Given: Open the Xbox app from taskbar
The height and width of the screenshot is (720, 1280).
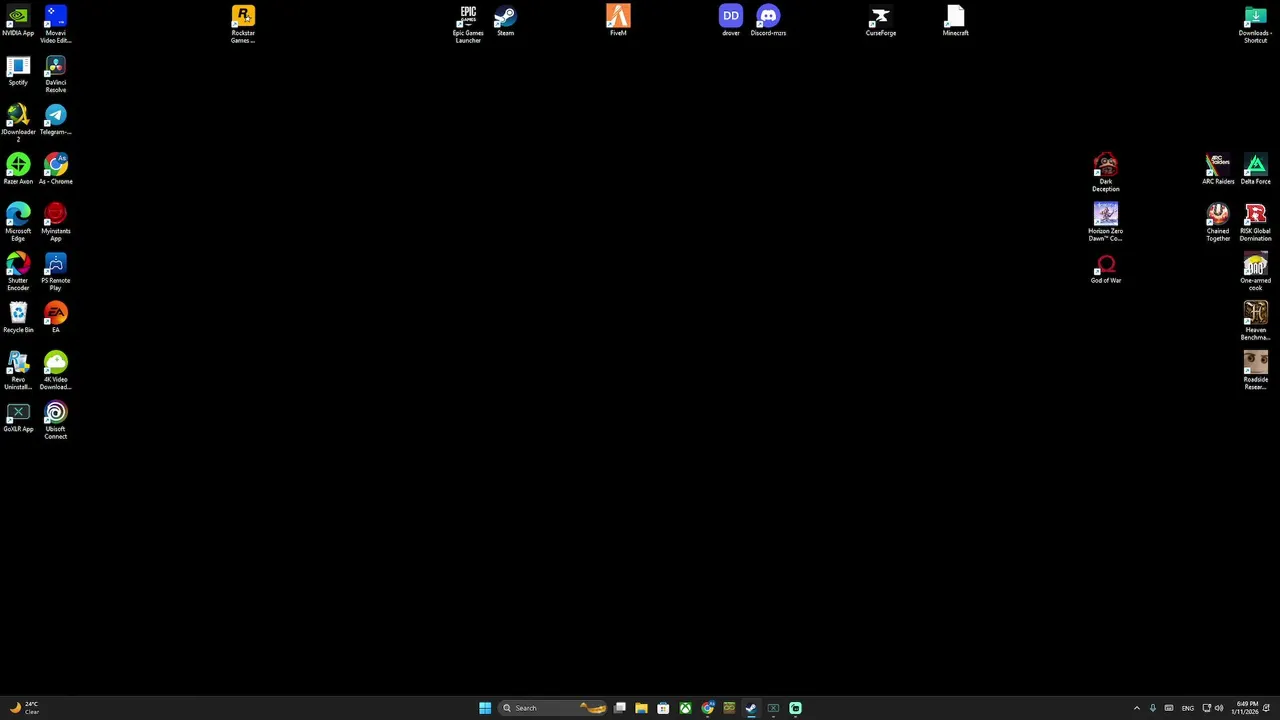Looking at the screenshot, I should [x=685, y=708].
